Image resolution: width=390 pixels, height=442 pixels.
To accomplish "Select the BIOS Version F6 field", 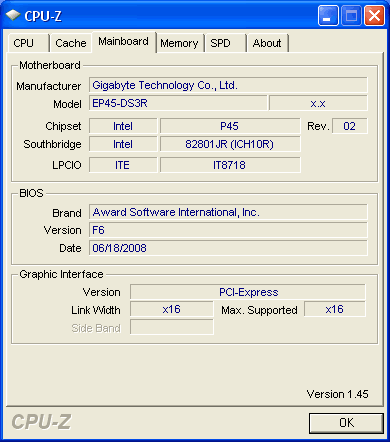I will click(228, 230).
